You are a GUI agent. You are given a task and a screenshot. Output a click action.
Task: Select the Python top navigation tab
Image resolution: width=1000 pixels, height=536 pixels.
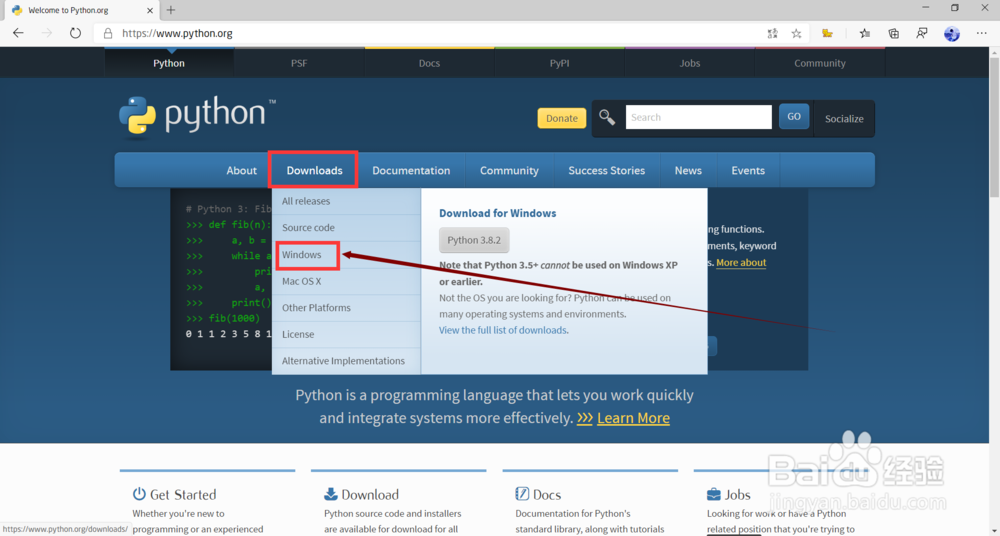[x=169, y=63]
